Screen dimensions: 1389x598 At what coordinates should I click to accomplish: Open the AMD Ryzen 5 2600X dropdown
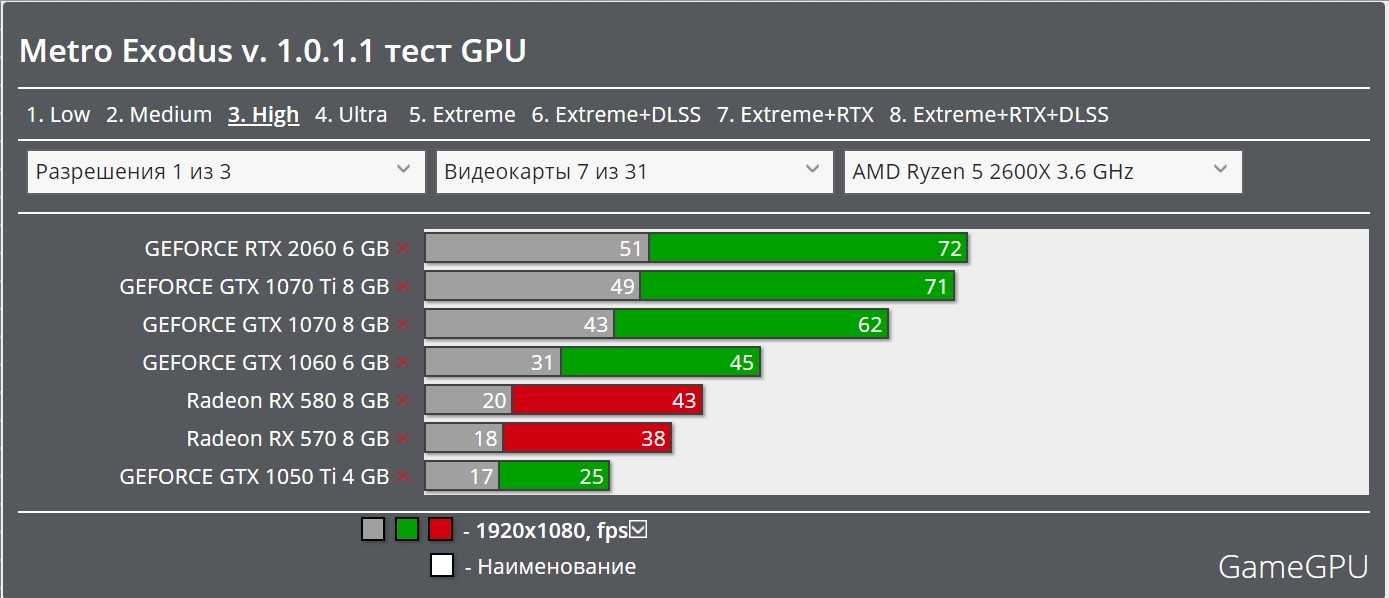[1042, 172]
